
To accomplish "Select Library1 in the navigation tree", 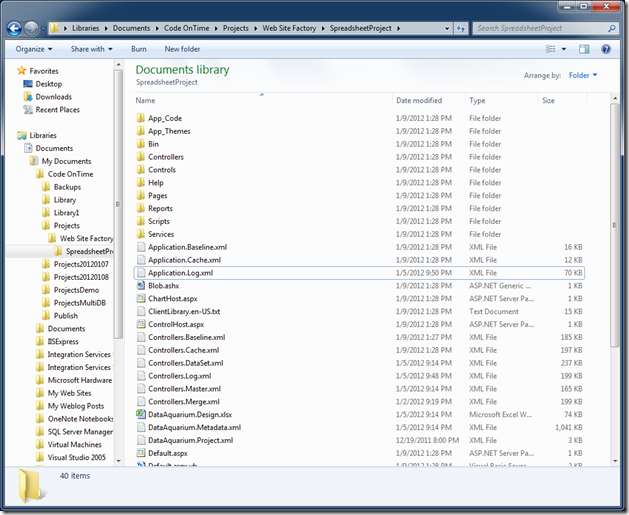I will point(66,213).
